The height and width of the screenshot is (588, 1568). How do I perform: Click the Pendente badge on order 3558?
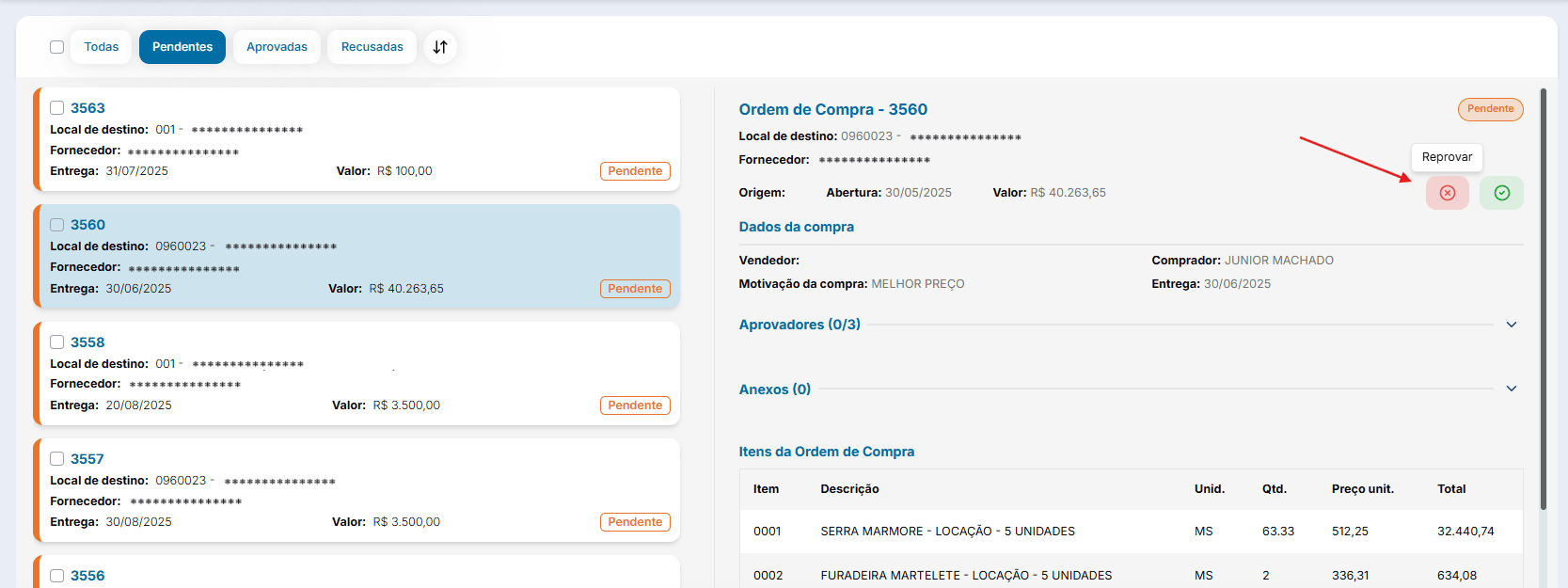[635, 405]
